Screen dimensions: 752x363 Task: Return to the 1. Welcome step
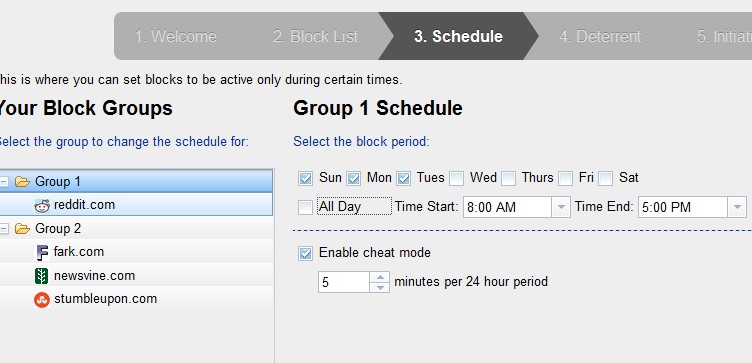point(176,36)
